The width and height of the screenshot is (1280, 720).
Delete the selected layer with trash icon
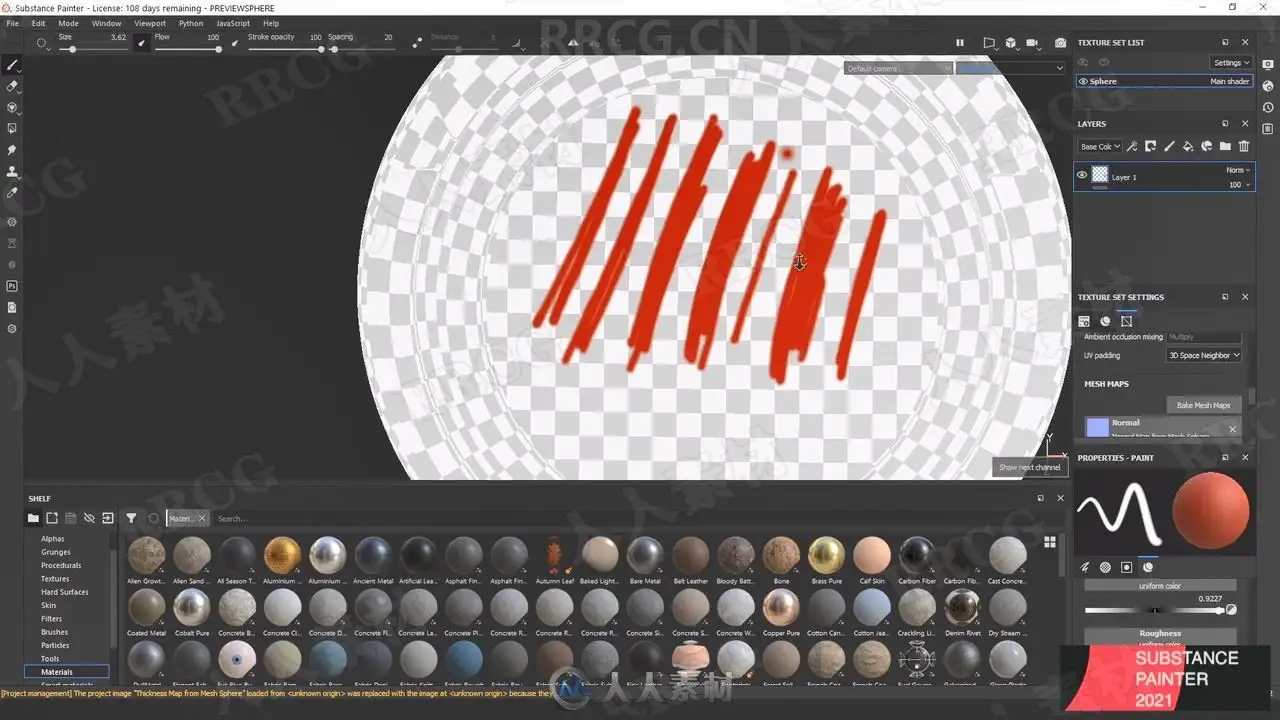click(1244, 146)
